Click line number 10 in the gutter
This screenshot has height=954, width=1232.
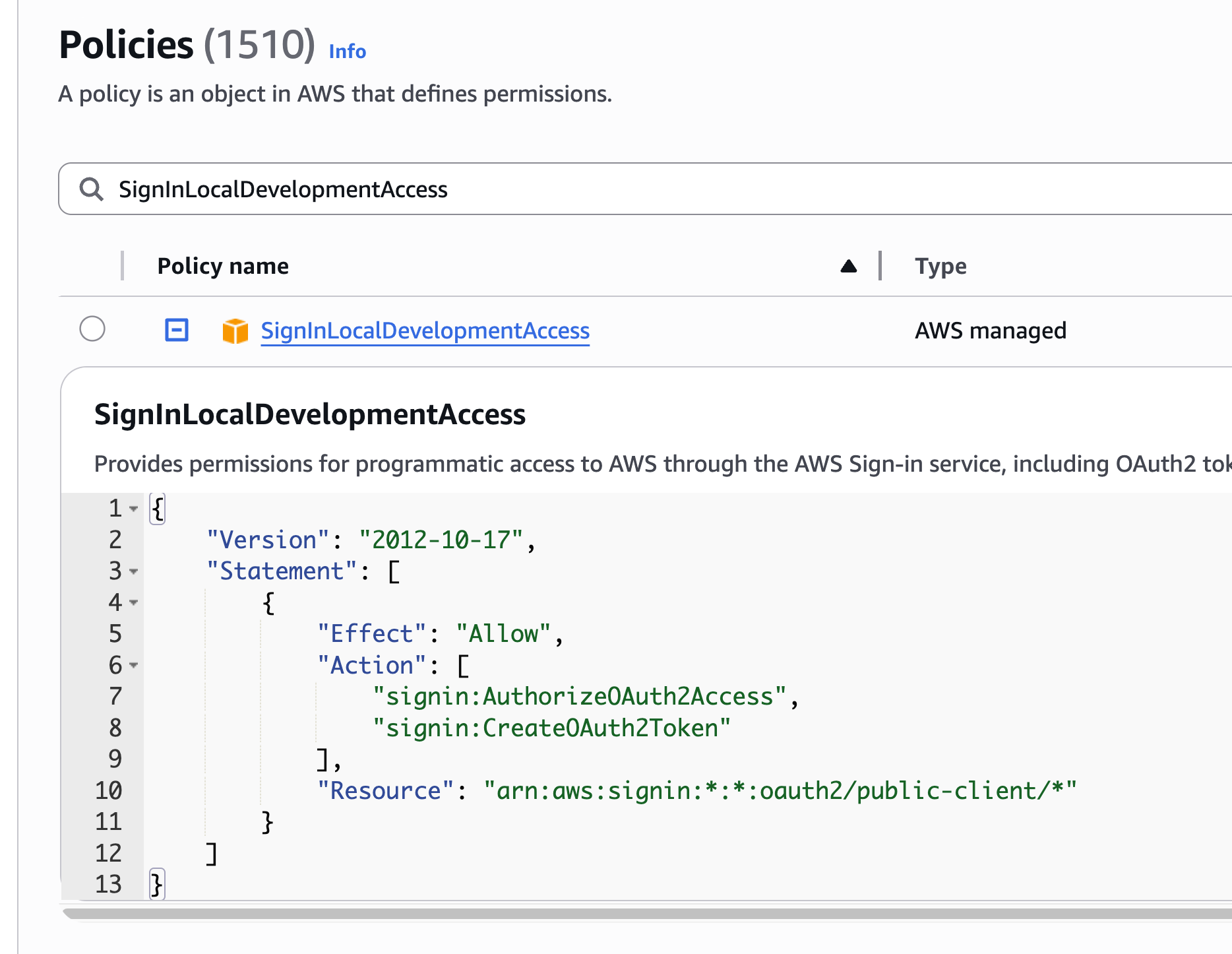click(108, 790)
